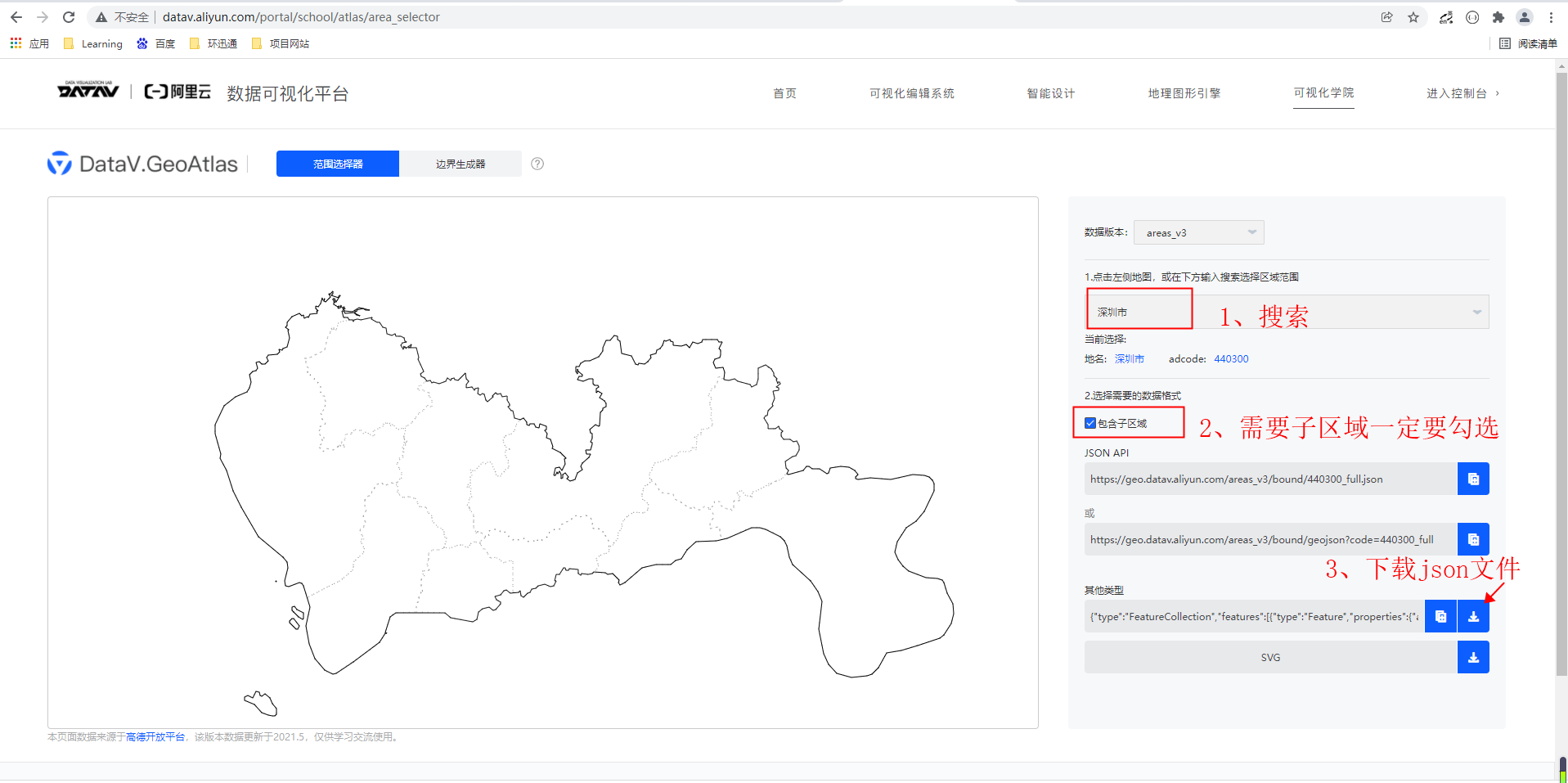This screenshot has width=1568, height=783.
Task: Copy the FeatureCollection data text
Action: point(1440,616)
